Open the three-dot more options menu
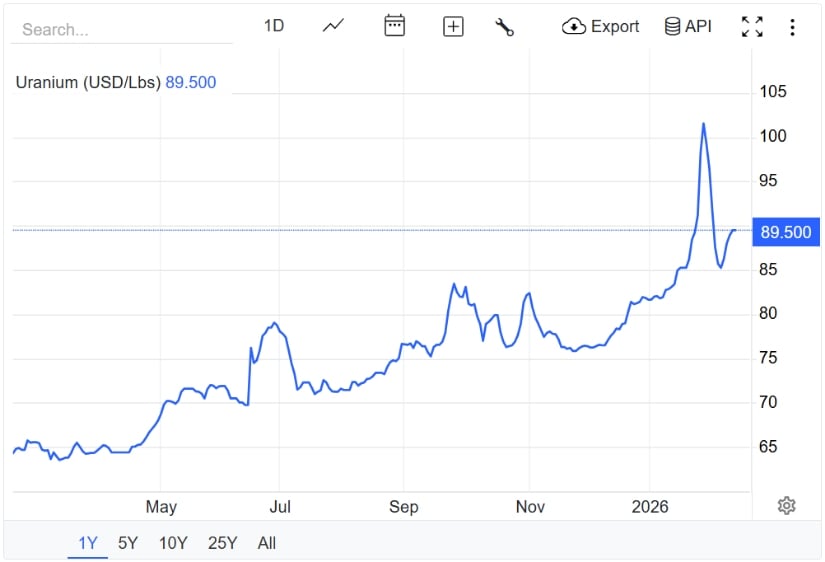The image size is (825, 562). [792, 27]
